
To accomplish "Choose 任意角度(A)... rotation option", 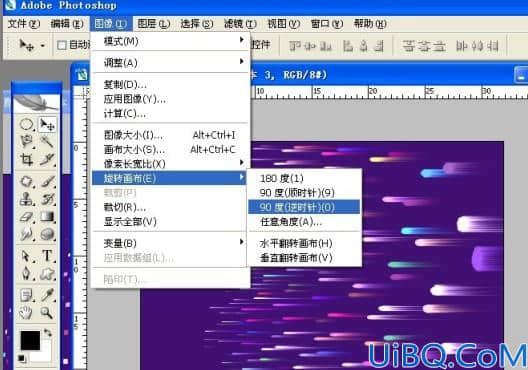I will (304, 222).
